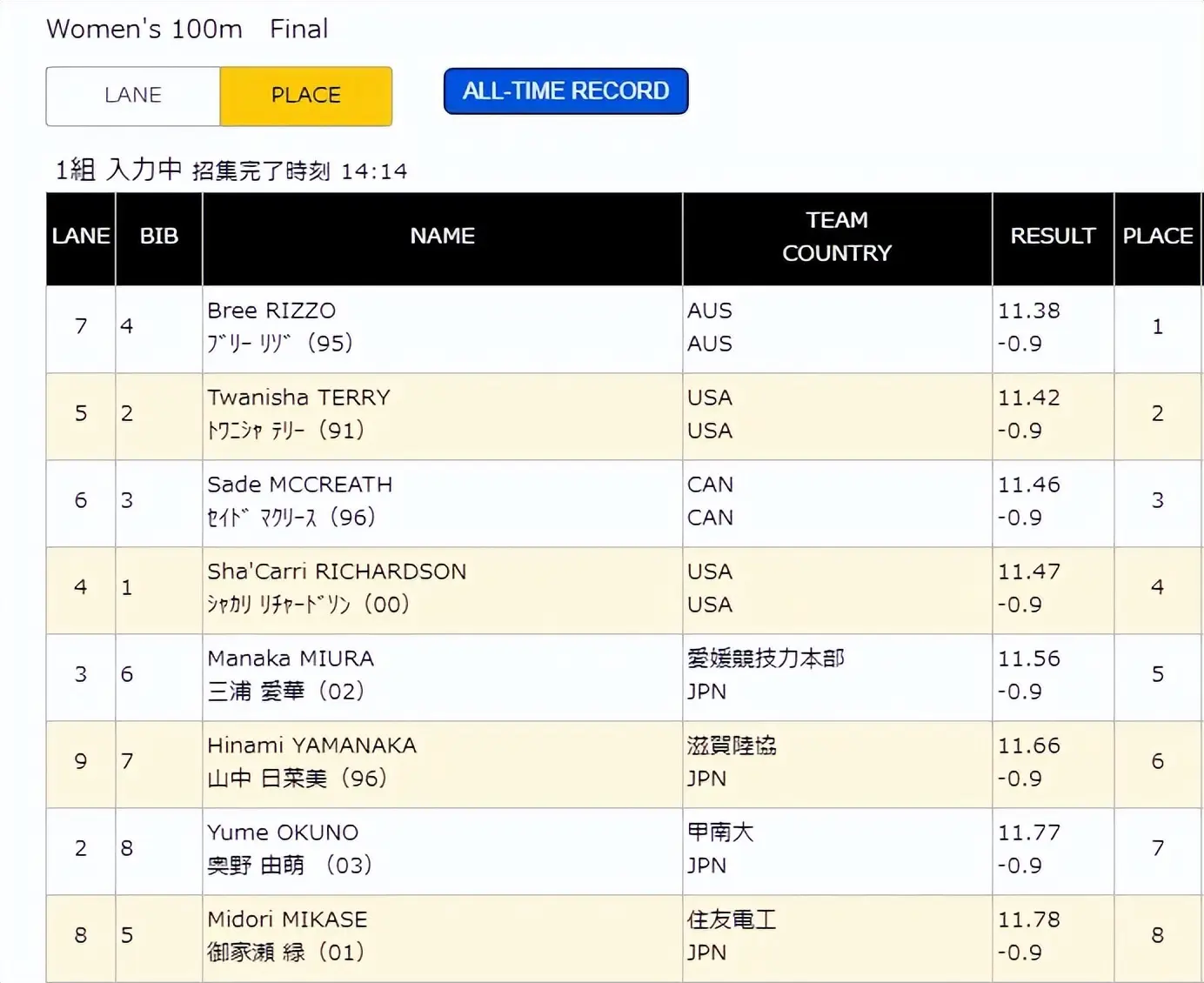The image size is (1204, 983).
Task: Switch to the LANE tab
Action: [133, 96]
